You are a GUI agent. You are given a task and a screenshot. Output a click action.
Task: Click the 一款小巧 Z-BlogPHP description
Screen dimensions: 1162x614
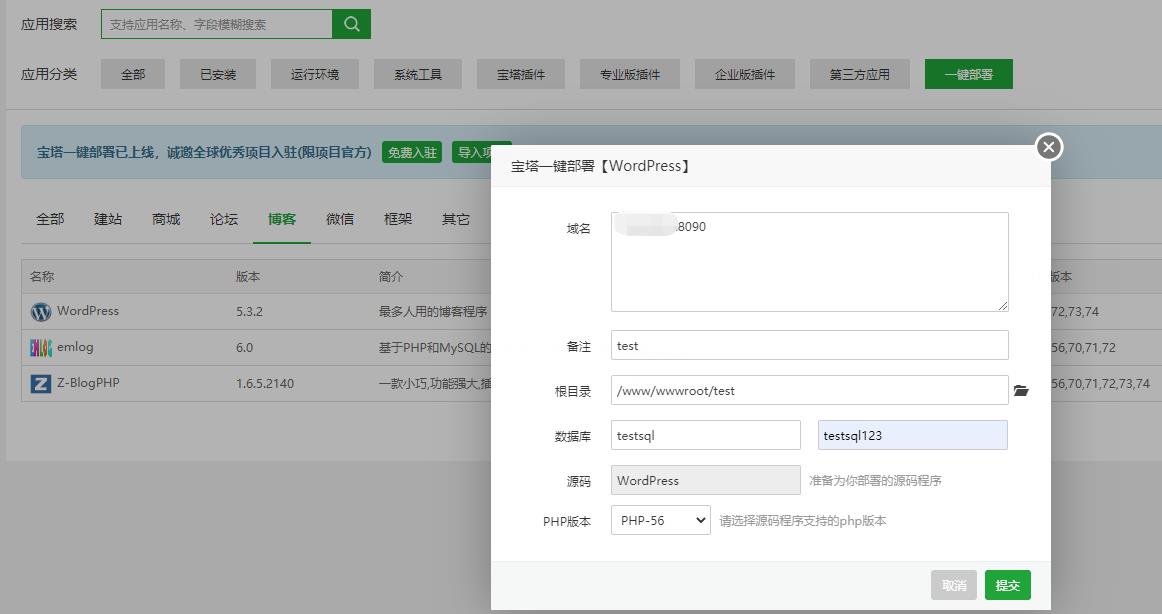tap(435, 384)
